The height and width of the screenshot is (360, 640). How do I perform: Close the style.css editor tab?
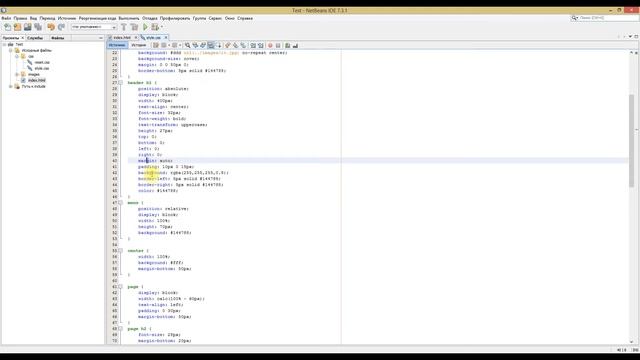166,38
